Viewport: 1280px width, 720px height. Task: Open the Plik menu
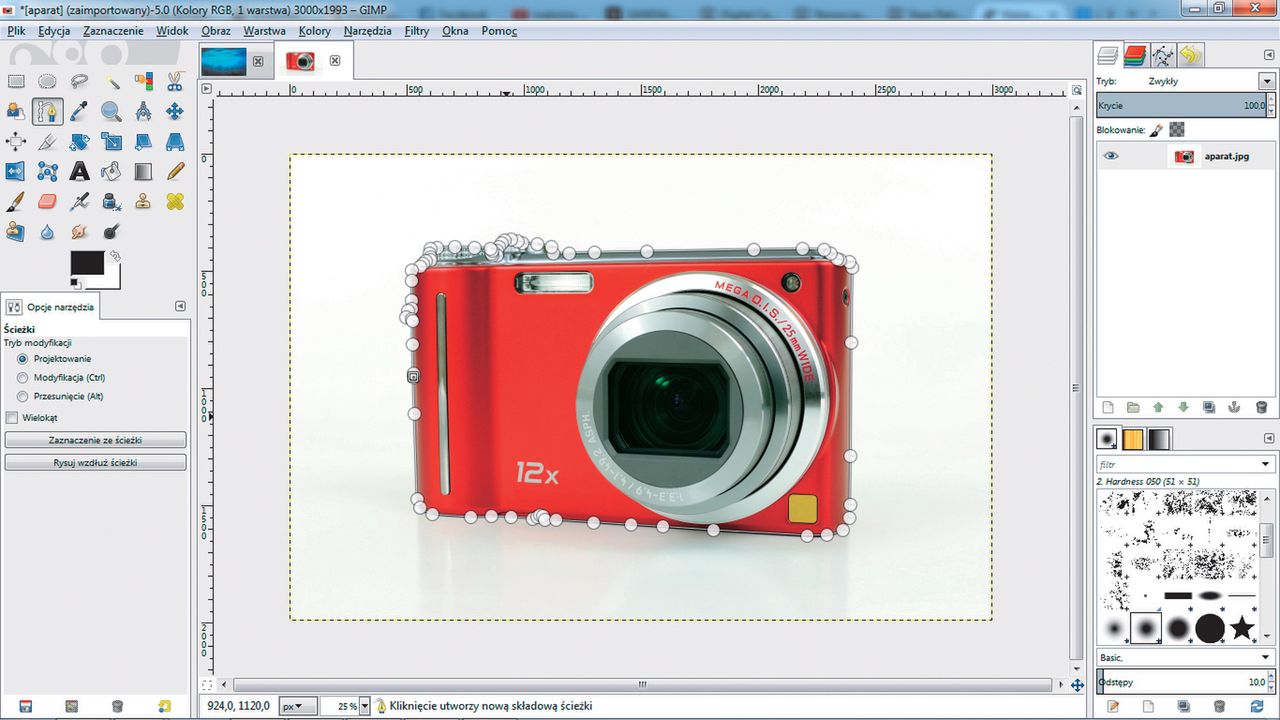tap(15, 31)
